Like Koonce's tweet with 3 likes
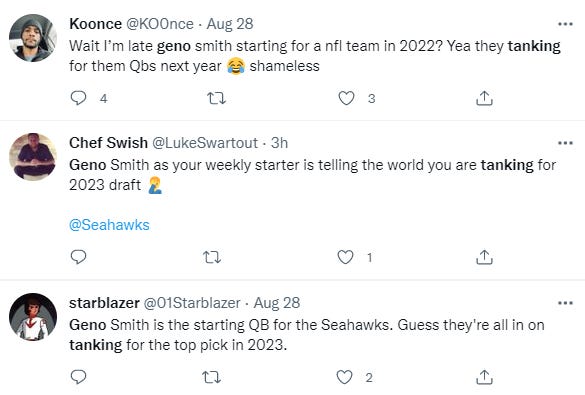This screenshot has height=395, width=585. [x=346, y=98]
